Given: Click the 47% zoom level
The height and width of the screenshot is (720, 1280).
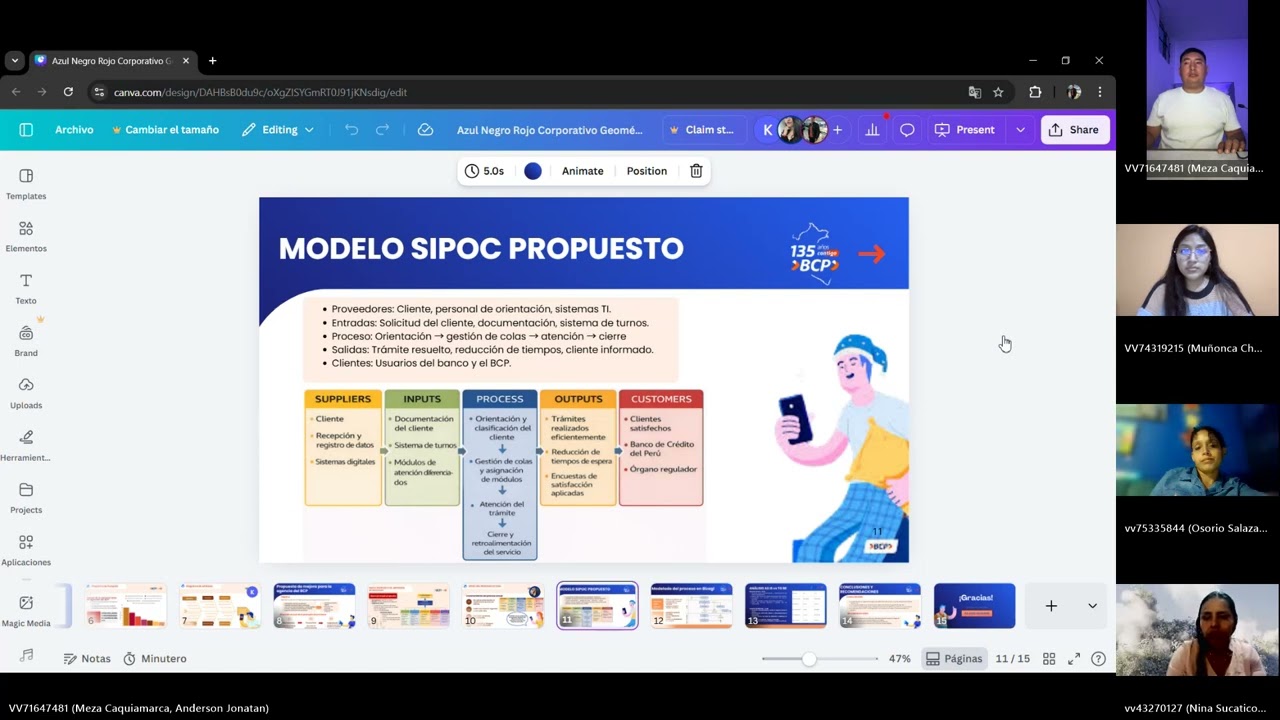Looking at the screenshot, I should click(900, 659).
